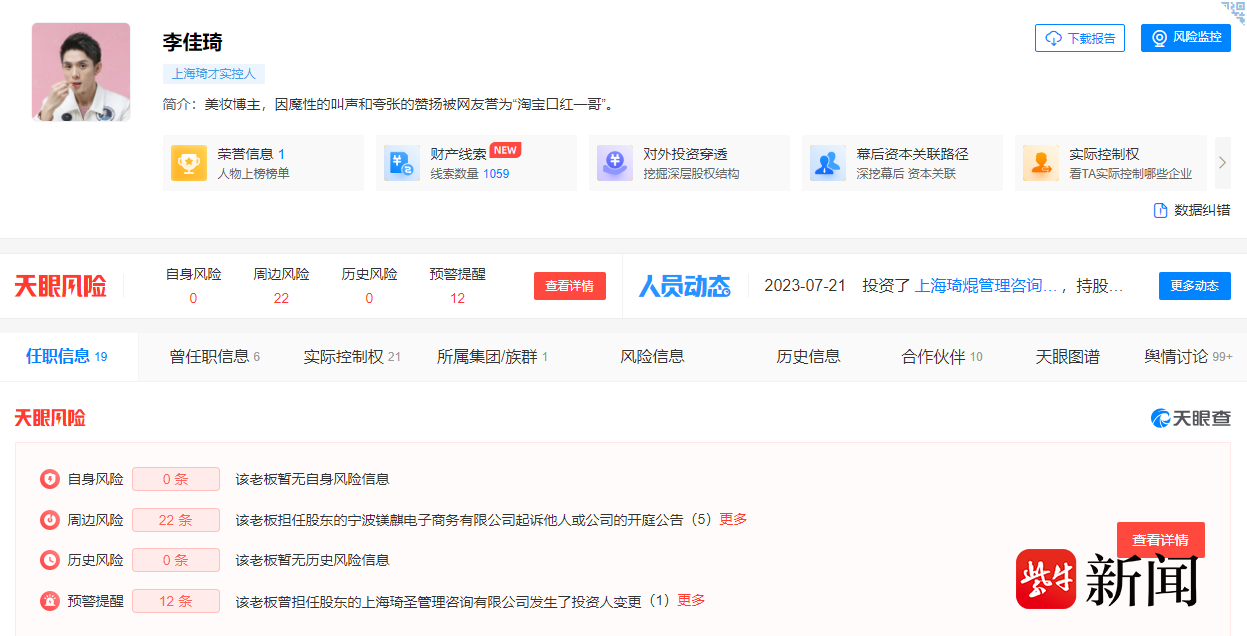The image size is (1247, 636).
Task: Click 周边风险 count 22 in summary
Action: (x=281, y=298)
